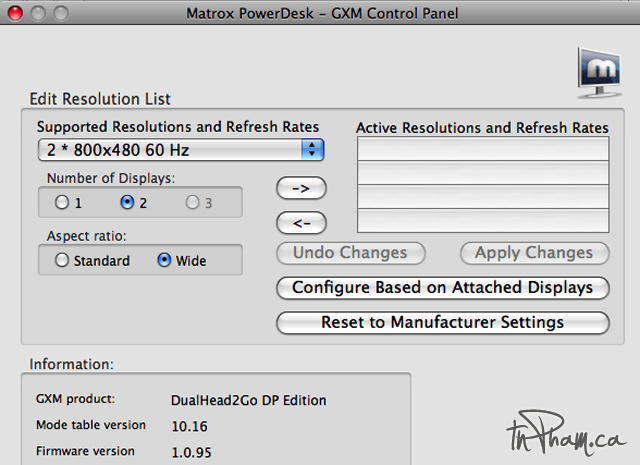The width and height of the screenshot is (640, 465).
Task: Click the Firmware version label
Action: point(85,451)
